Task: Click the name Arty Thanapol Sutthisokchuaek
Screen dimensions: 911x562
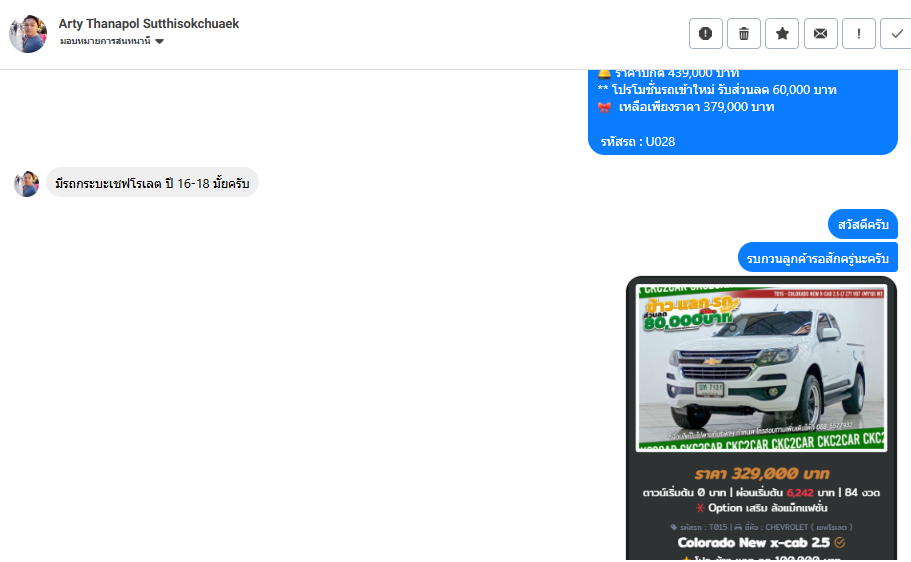Action: [149, 24]
